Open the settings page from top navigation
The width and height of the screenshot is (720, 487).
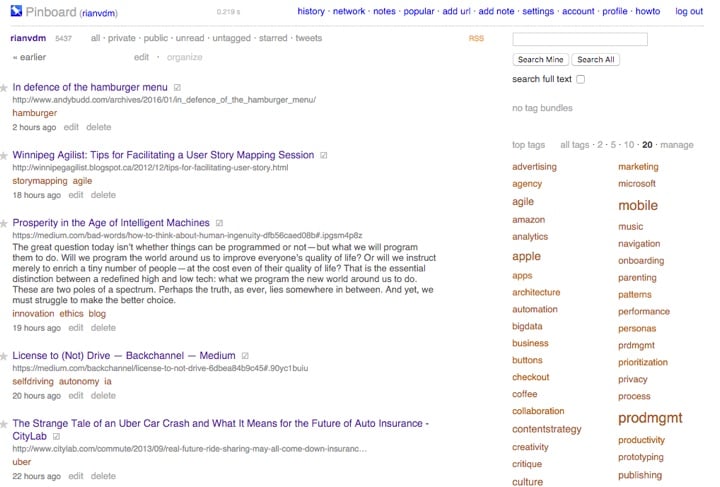(537, 12)
